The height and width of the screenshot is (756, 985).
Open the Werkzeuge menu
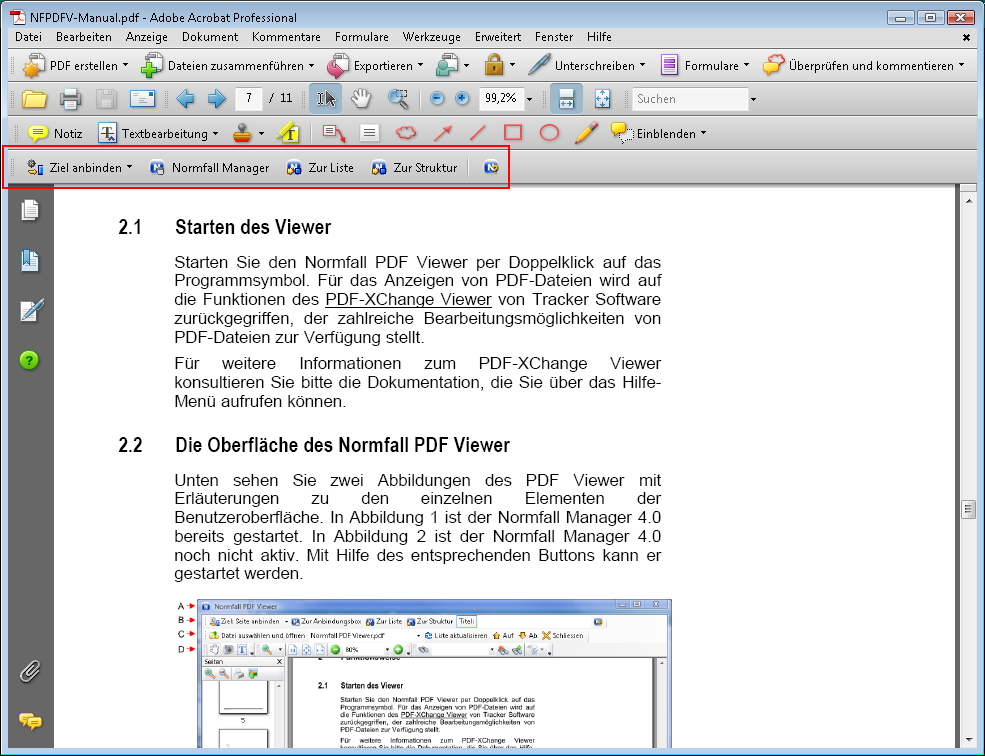point(432,37)
